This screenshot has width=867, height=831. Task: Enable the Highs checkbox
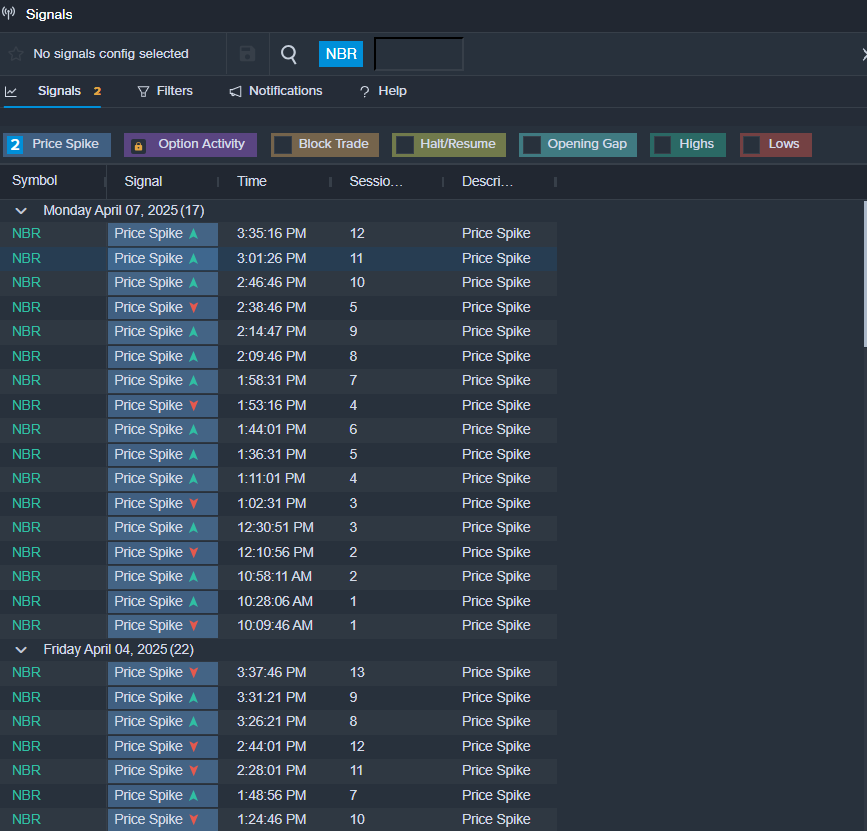click(x=662, y=145)
